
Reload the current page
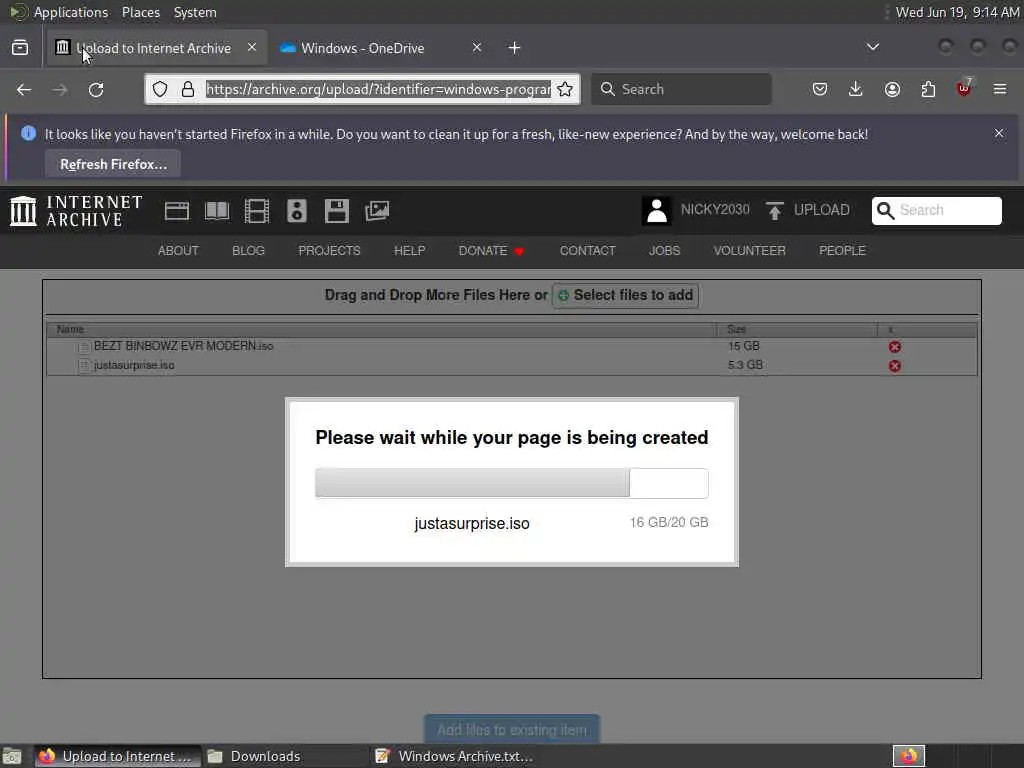coord(96,89)
